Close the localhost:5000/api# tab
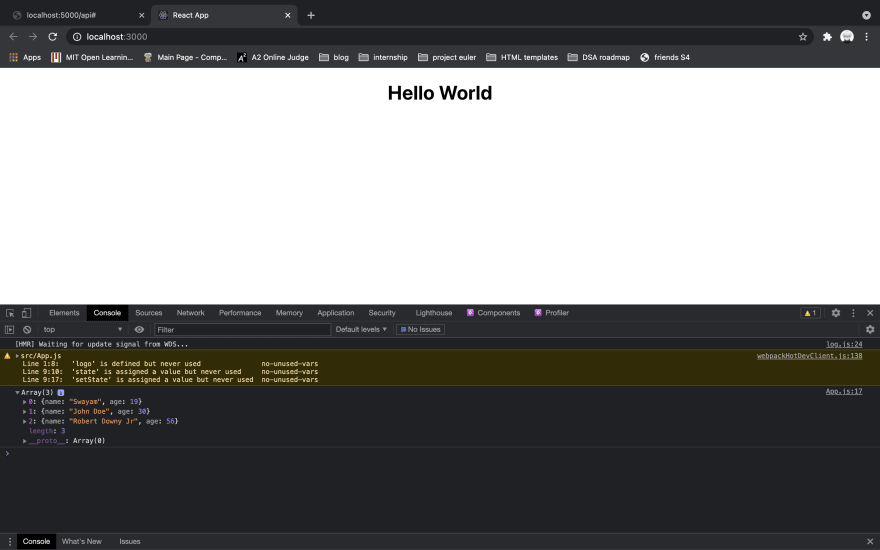Screen dimensions: 880x550 click(141, 15)
